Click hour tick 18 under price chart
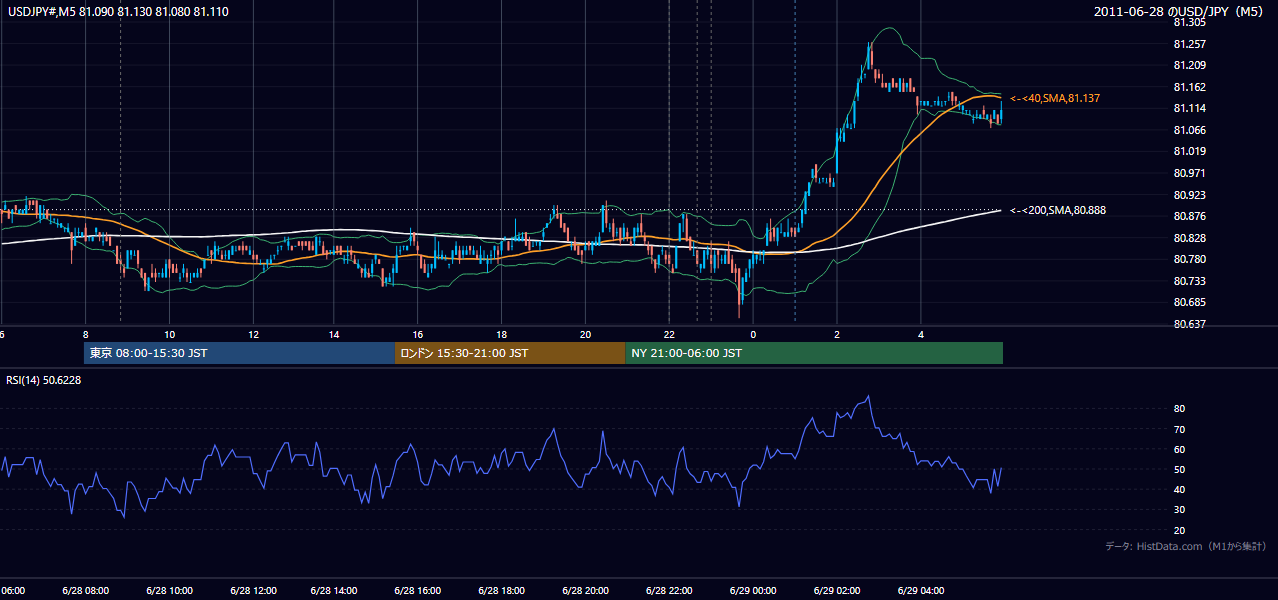The image size is (1278, 600). (502, 334)
